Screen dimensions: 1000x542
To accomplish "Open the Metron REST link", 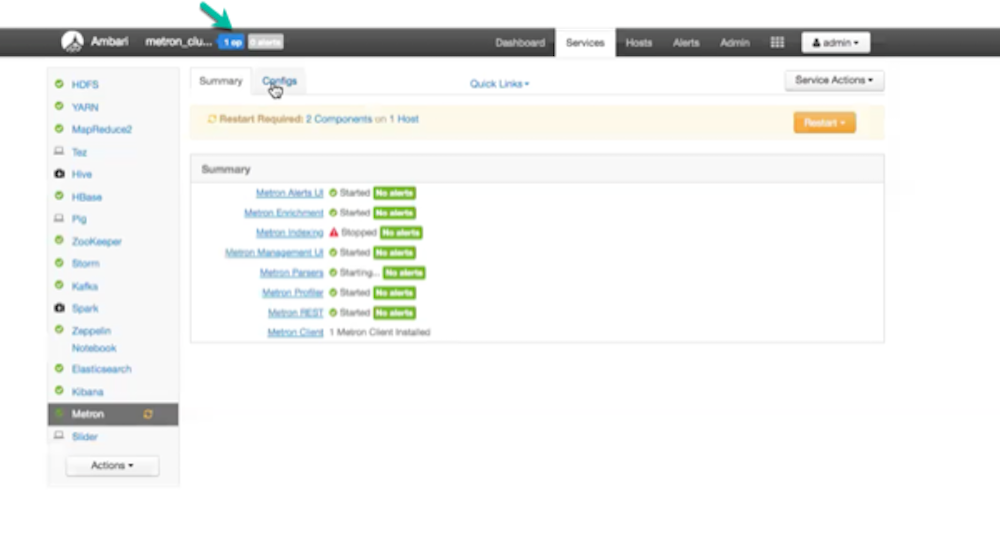I will (x=295, y=312).
